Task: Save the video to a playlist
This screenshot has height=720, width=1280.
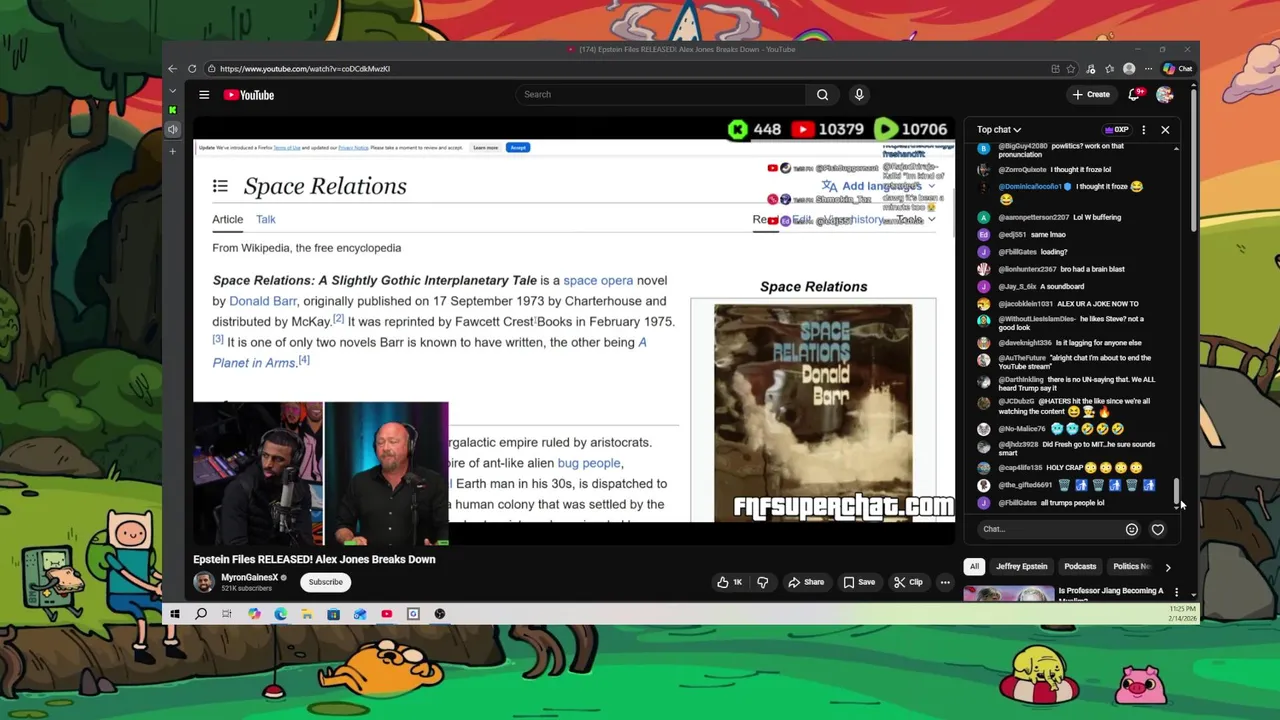Action: [x=859, y=582]
